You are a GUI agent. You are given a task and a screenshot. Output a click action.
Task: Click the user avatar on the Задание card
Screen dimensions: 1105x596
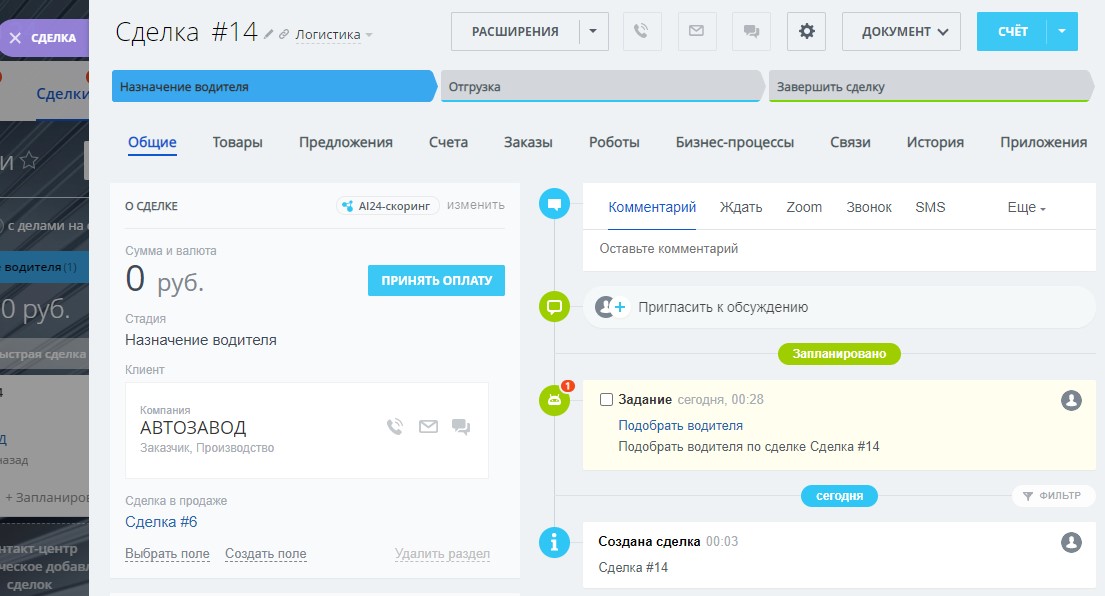point(1071,400)
